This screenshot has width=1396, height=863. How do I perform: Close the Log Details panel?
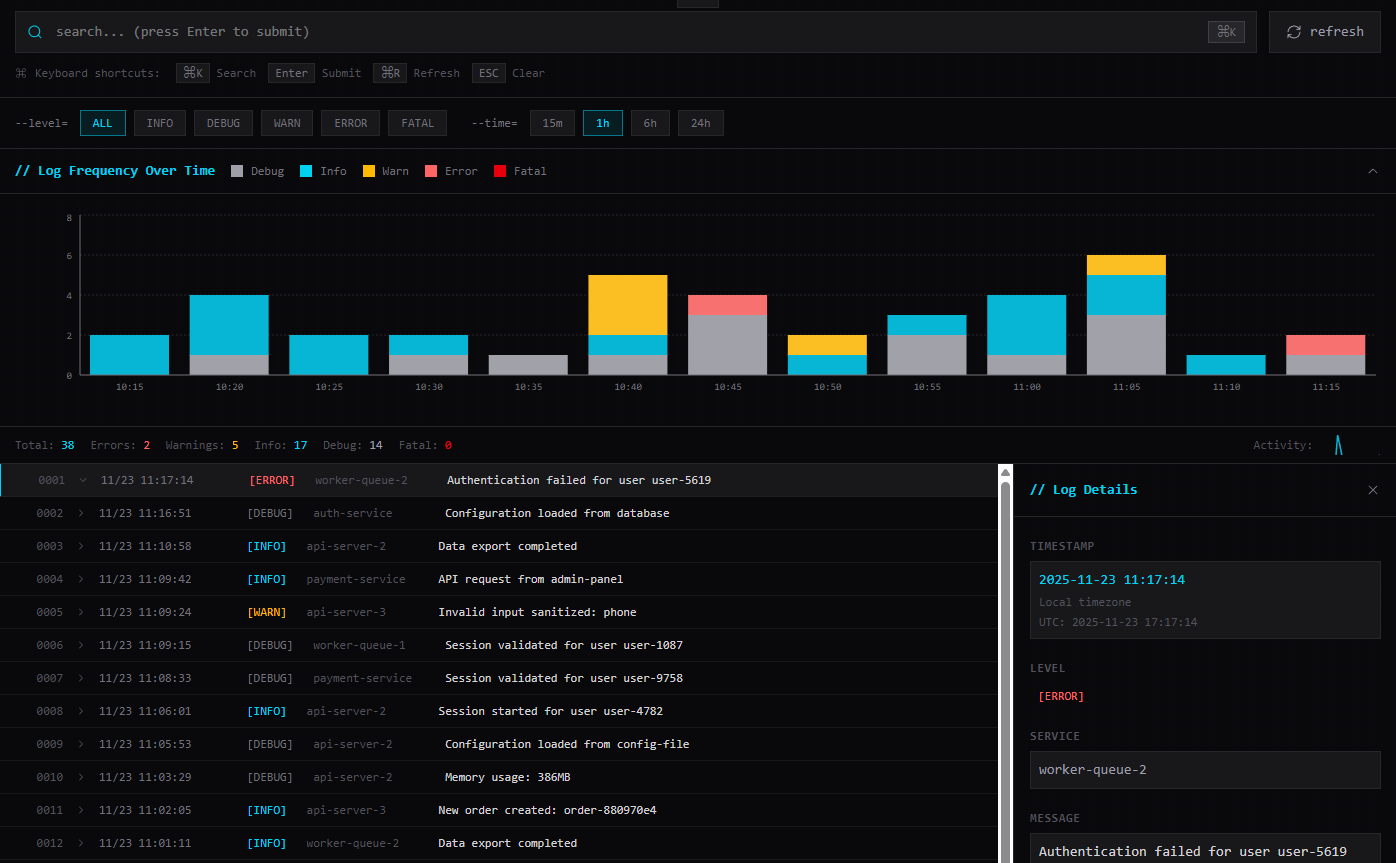1373,490
